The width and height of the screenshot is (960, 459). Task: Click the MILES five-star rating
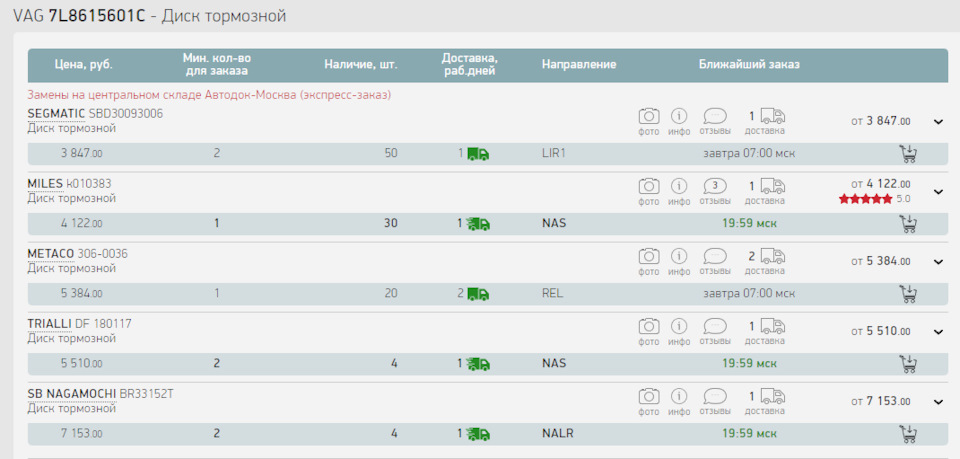866,199
